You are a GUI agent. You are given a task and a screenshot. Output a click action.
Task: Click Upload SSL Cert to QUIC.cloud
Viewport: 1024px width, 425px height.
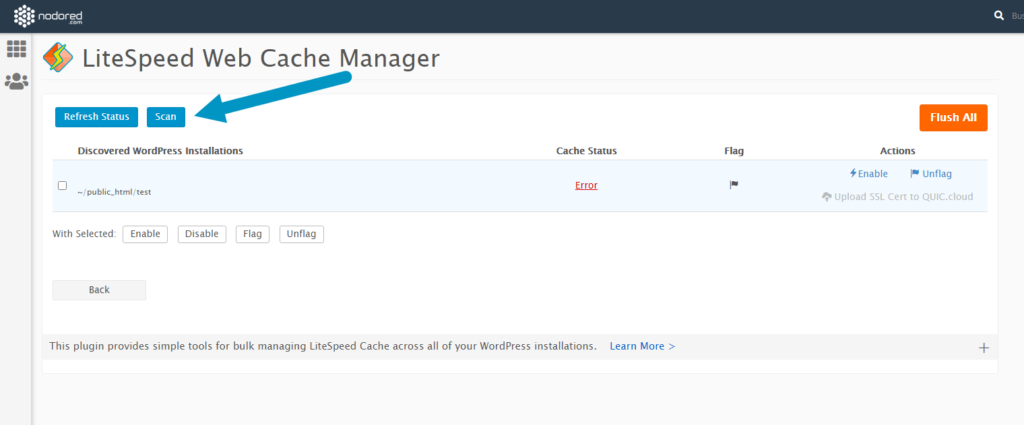897,197
